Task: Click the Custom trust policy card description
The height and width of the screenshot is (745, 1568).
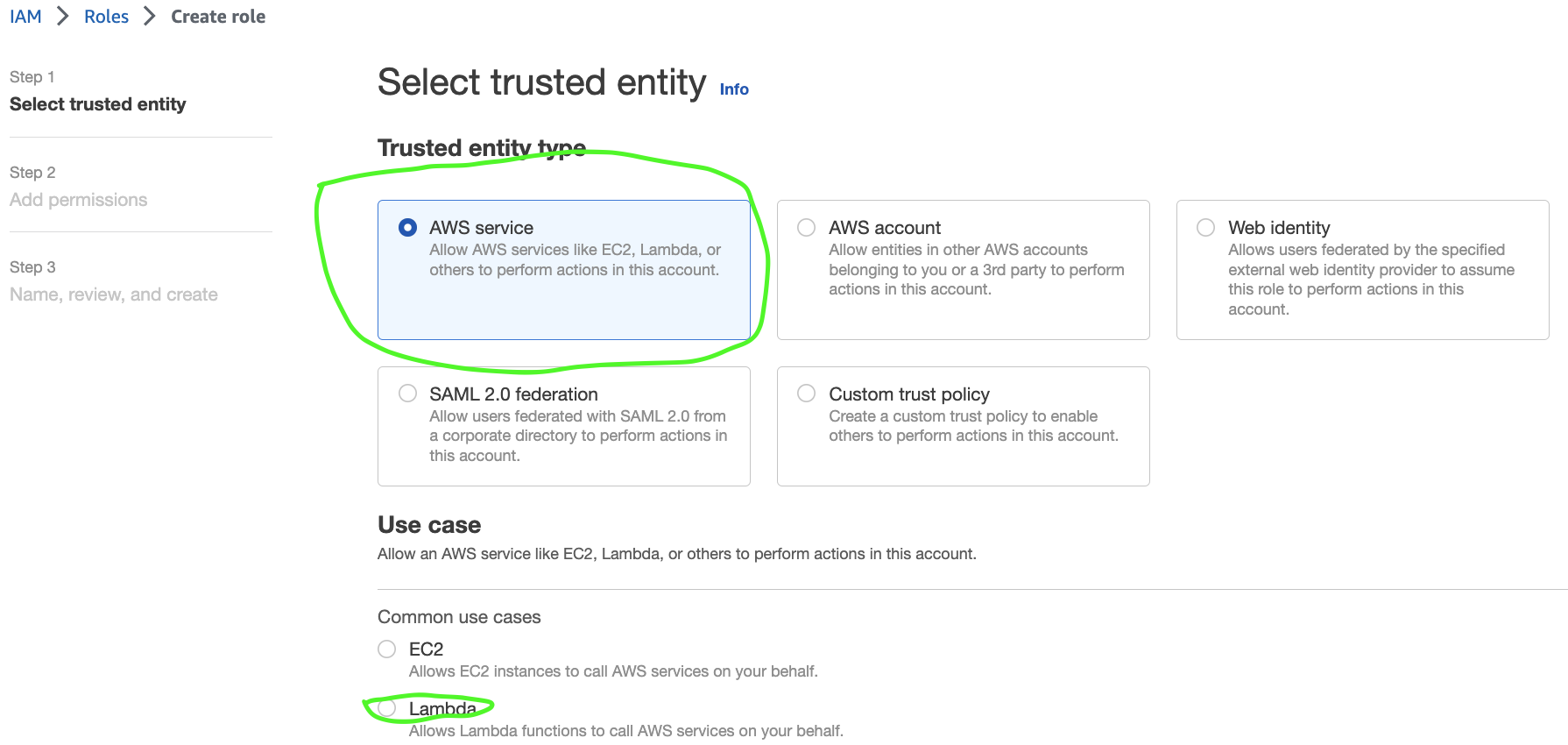Action: [x=973, y=426]
